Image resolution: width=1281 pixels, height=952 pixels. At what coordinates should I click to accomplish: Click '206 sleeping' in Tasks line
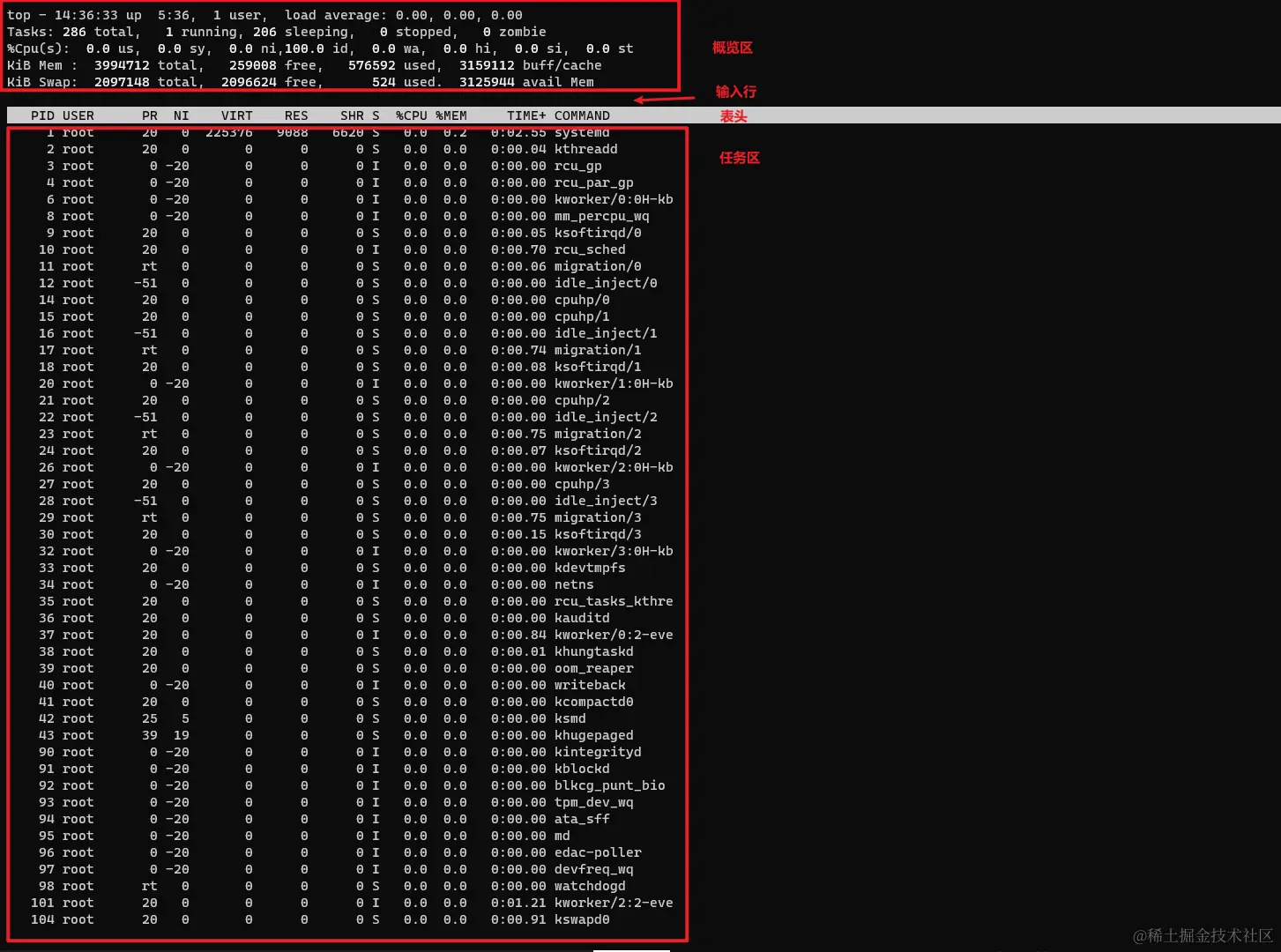300,32
